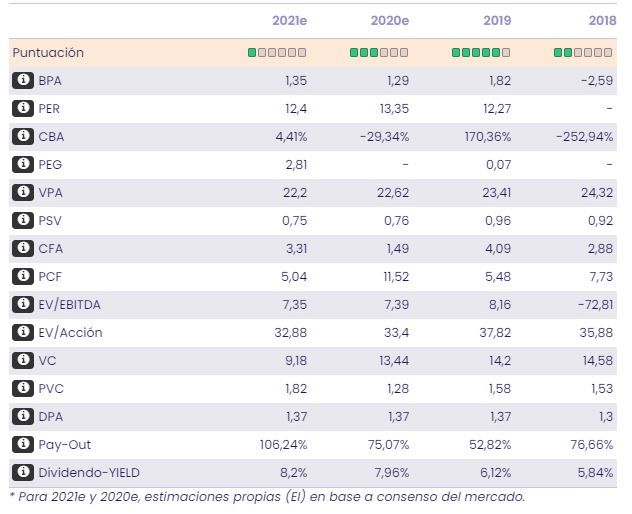This screenshot has width=632, height=514.
Task: Select the 2021e column header
Action: (289, 21)
